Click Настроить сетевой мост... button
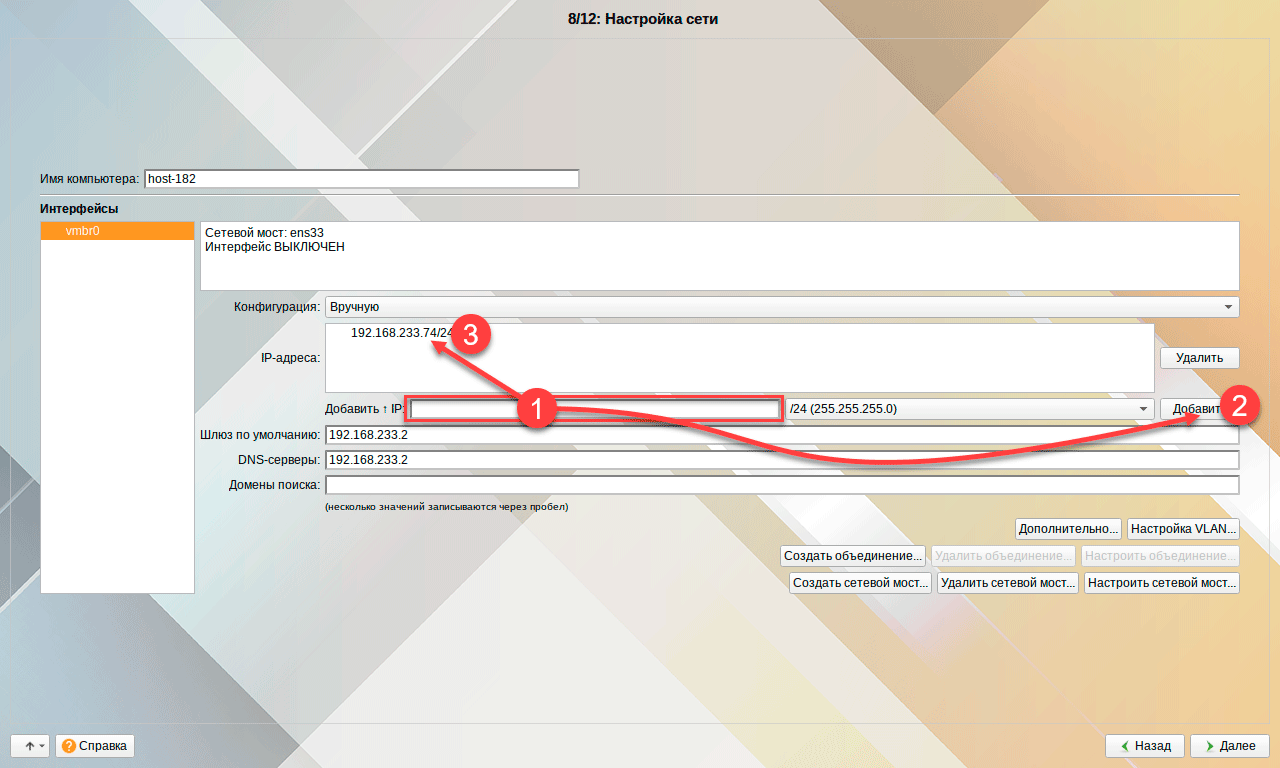 1162,583
